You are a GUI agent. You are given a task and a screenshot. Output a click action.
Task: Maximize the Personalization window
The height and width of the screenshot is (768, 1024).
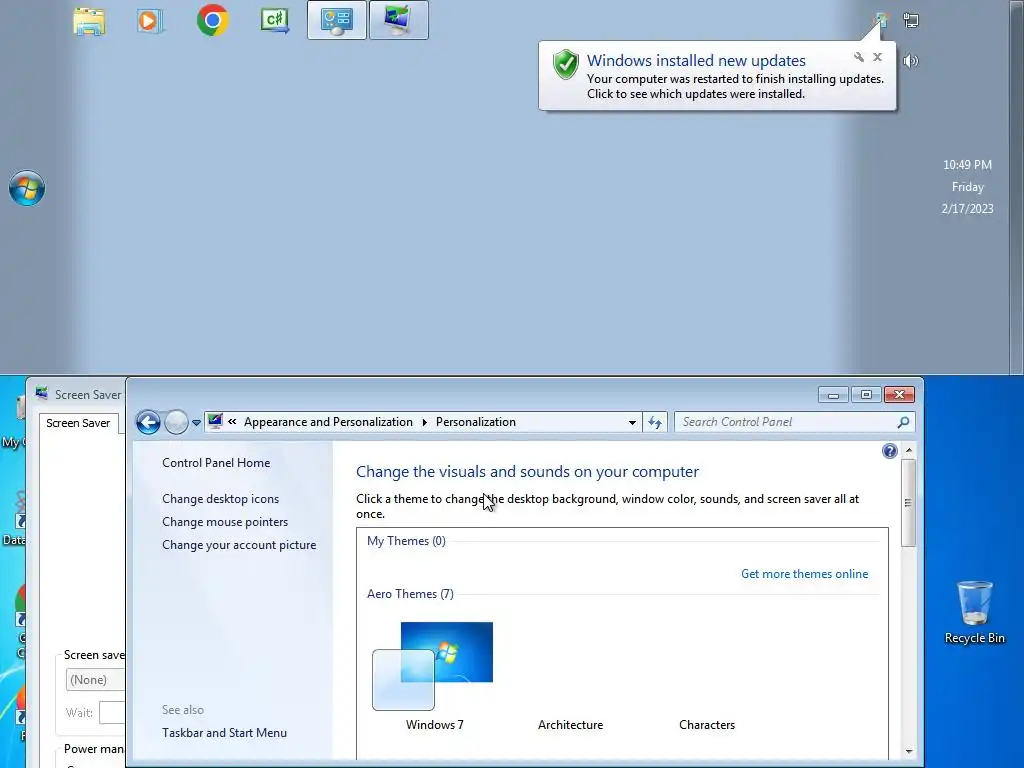tap(866, 394)
